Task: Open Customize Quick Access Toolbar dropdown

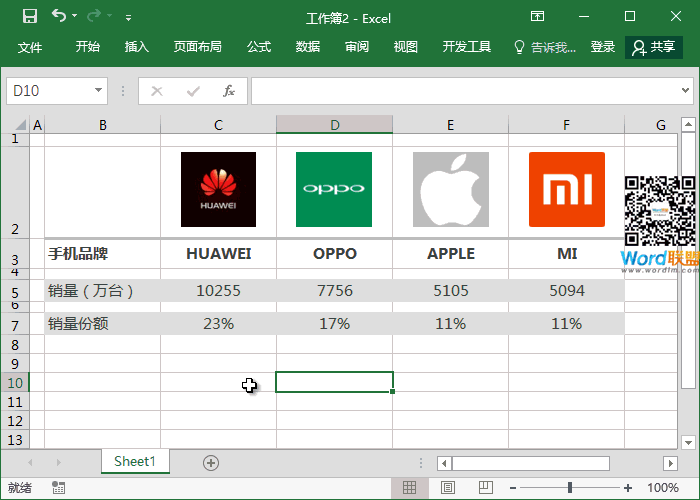Action: [x=128, y=18]
